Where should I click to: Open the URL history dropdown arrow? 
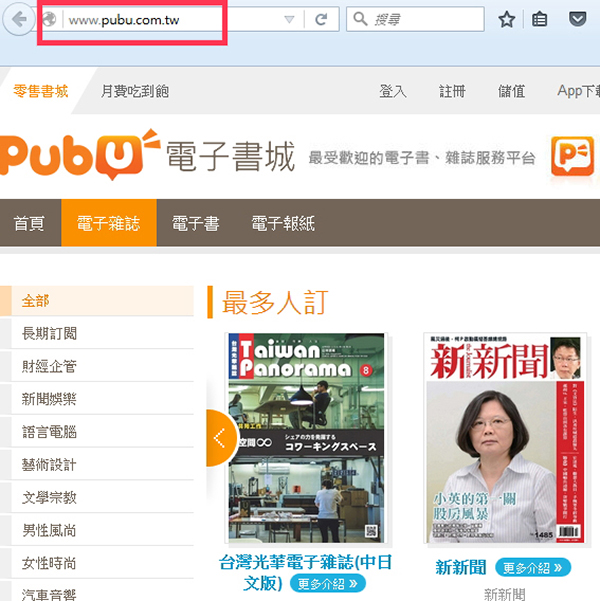pyautogui.click(x=289, y=19)
